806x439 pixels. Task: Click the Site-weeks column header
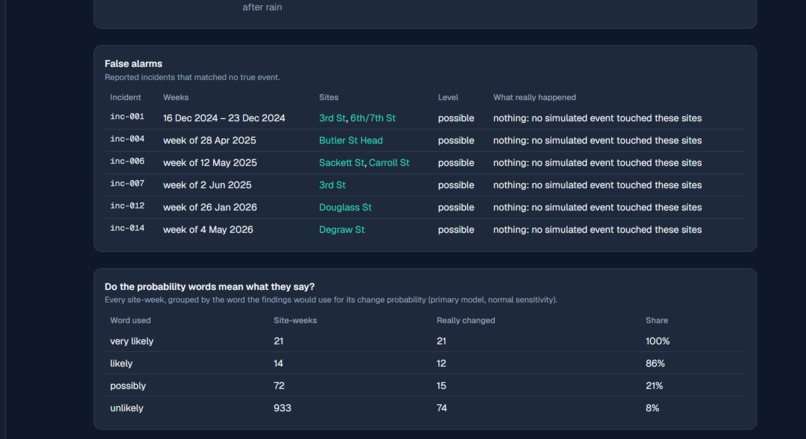click(295, 320)
